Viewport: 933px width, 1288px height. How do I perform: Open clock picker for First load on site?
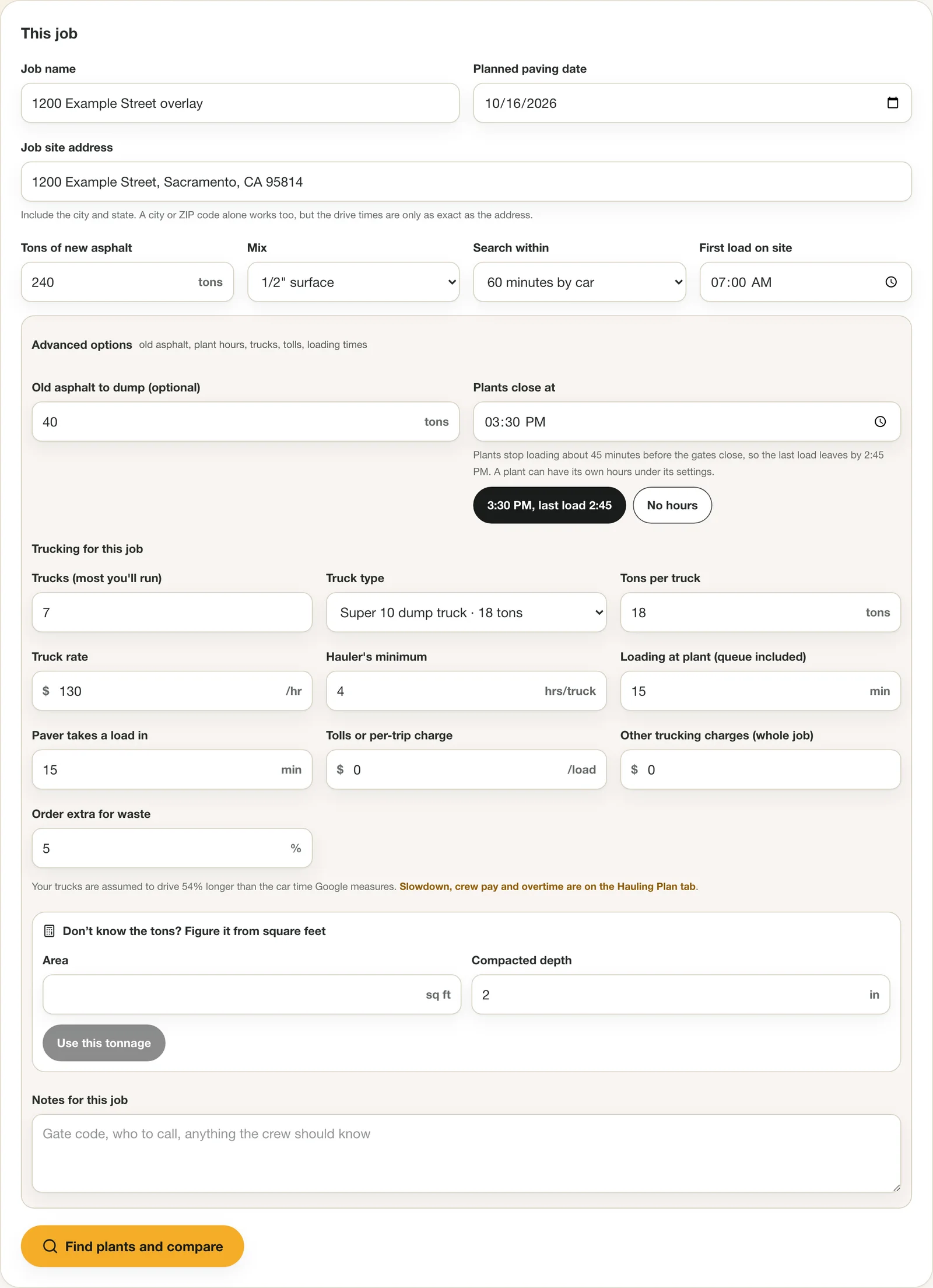coord(891,282)
